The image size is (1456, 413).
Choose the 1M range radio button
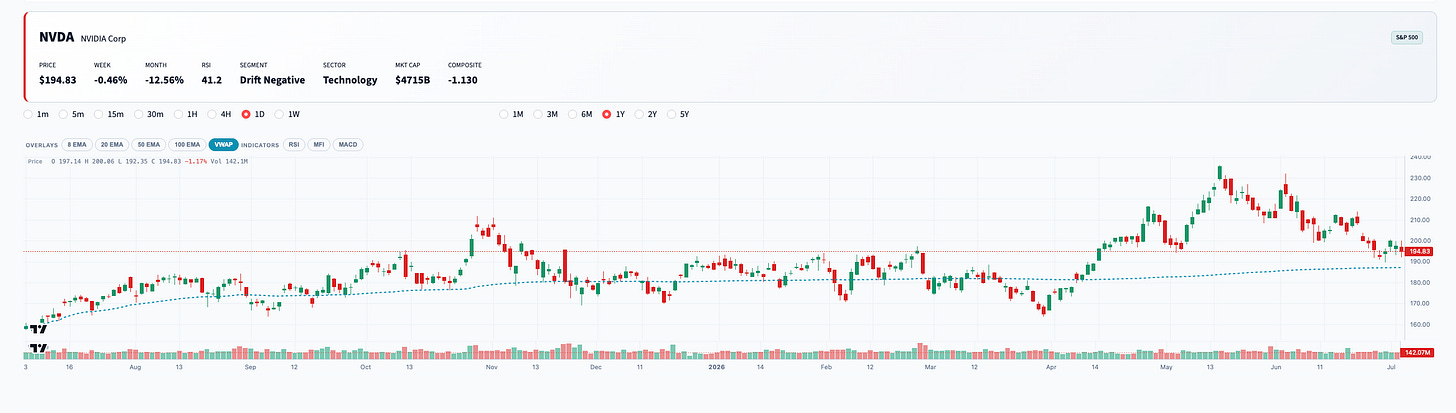[x=504, y=114]
